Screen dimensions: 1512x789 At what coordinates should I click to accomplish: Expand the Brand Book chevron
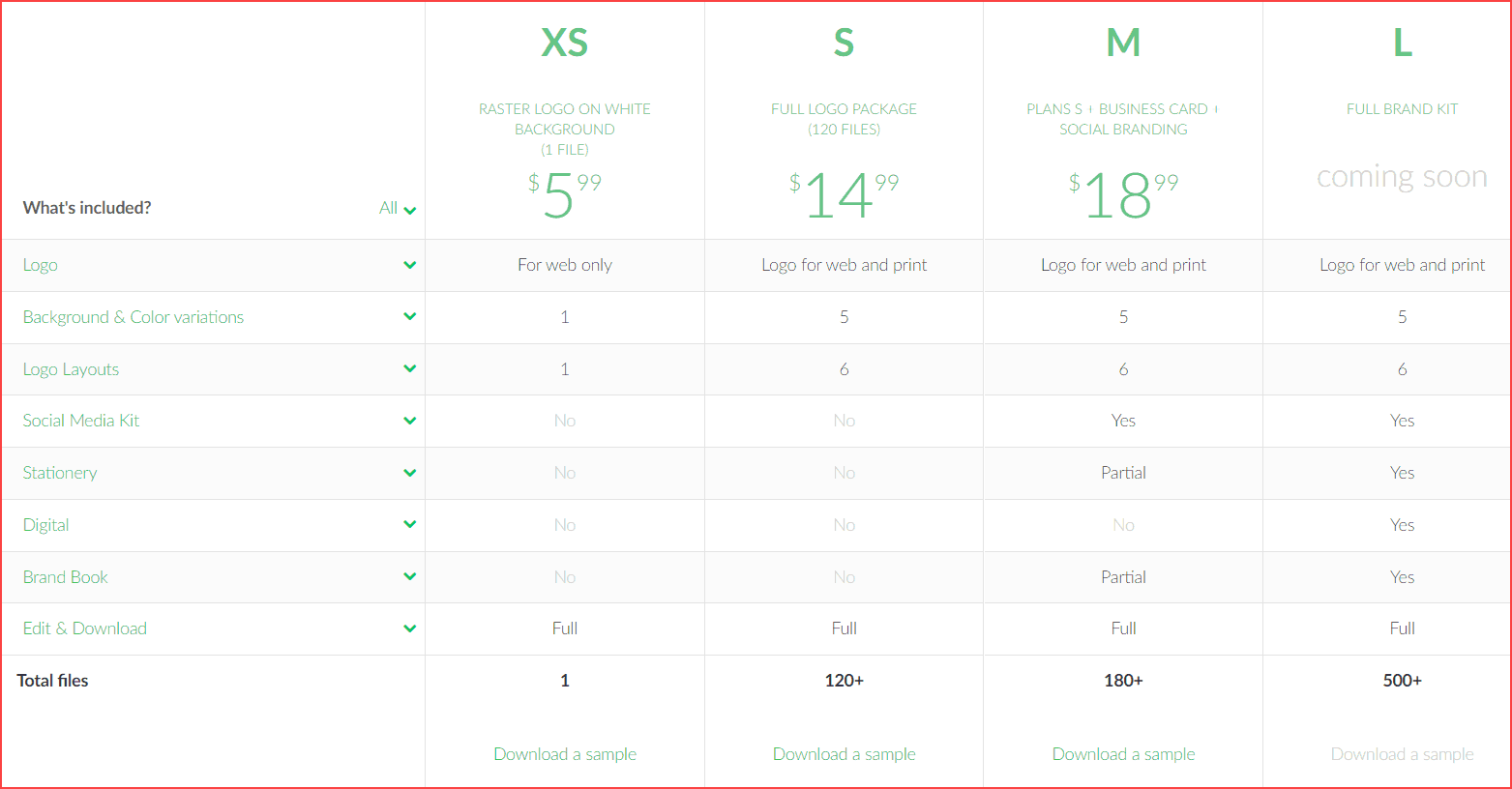[x=410, y=576]
